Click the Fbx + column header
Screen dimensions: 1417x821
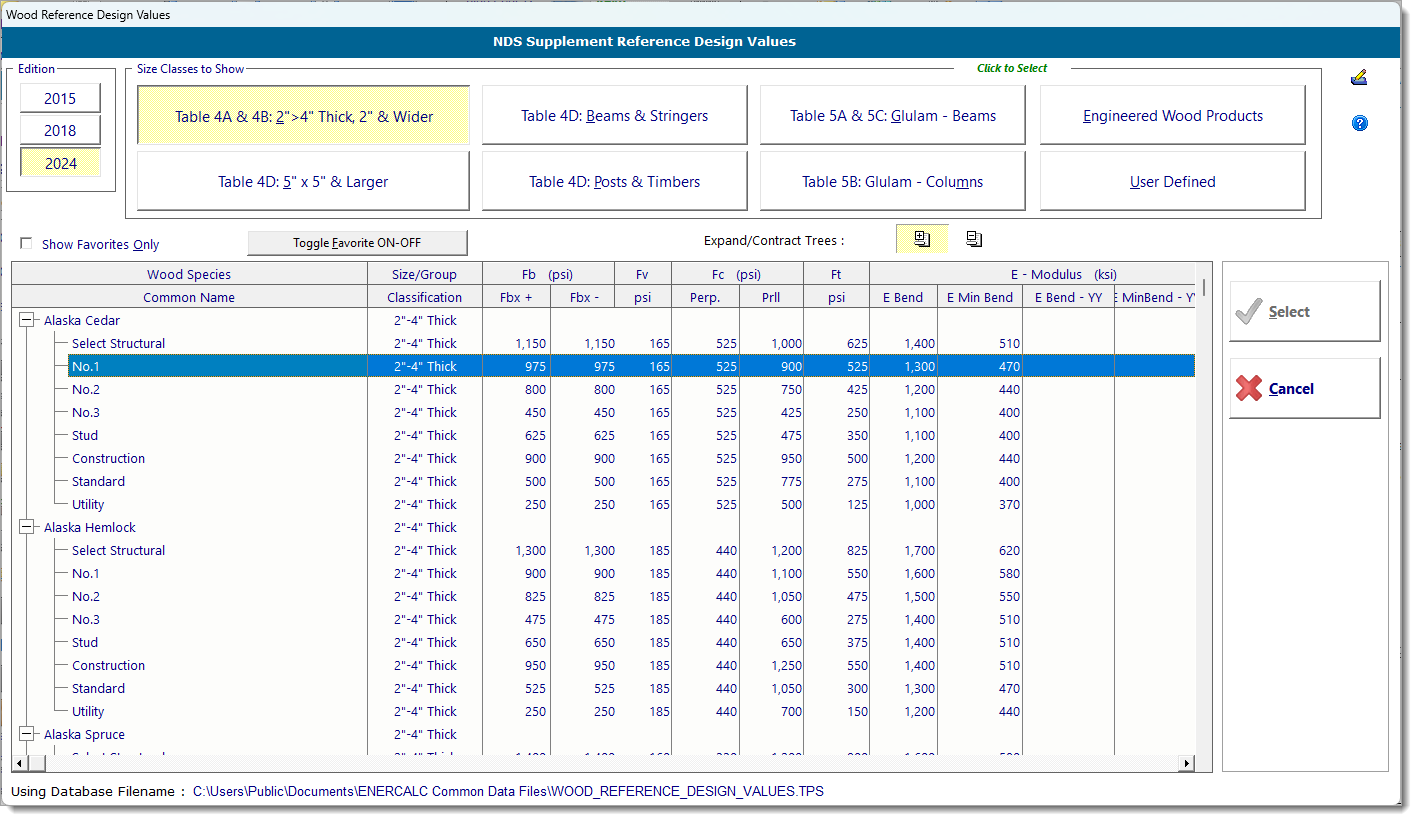pos(516,297)
